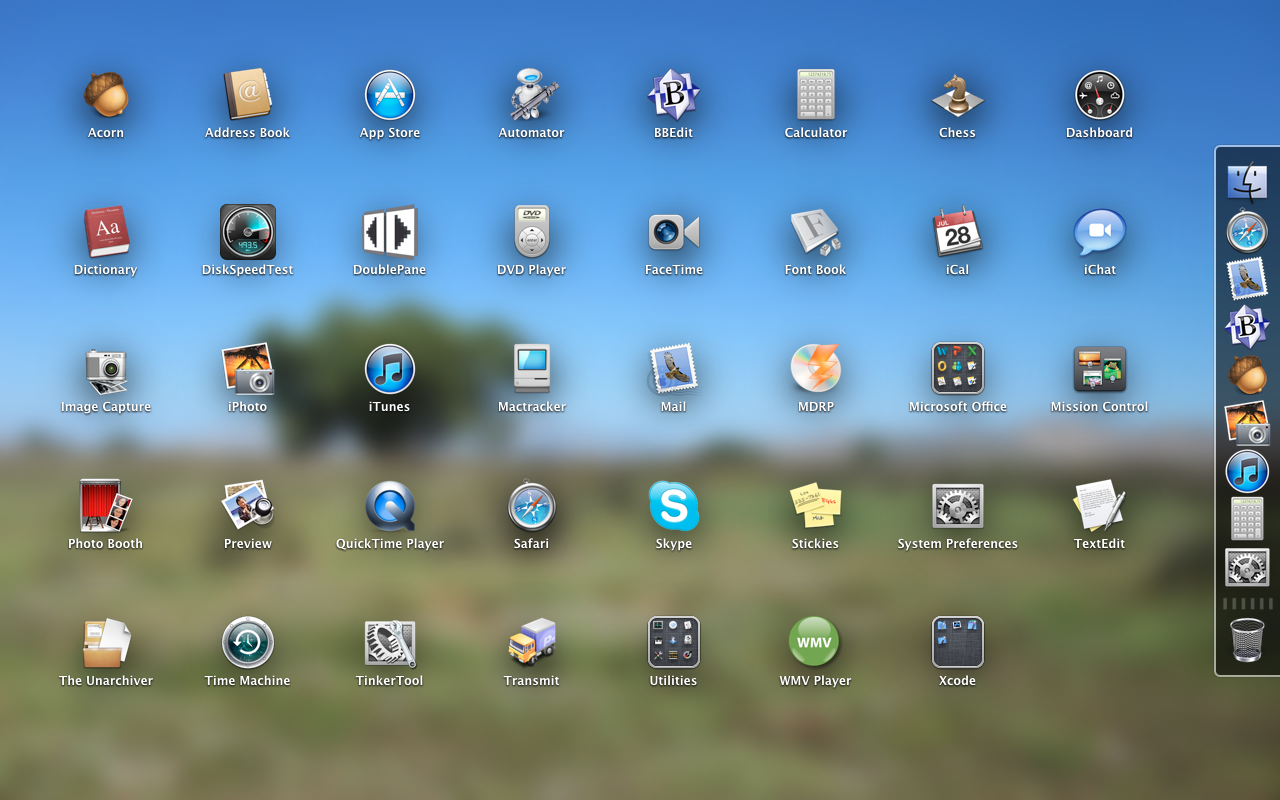Viewport: 1280px width, 800px height.
Task: Open Calculator in the Launchpad grid
Action: pos(815,95)
